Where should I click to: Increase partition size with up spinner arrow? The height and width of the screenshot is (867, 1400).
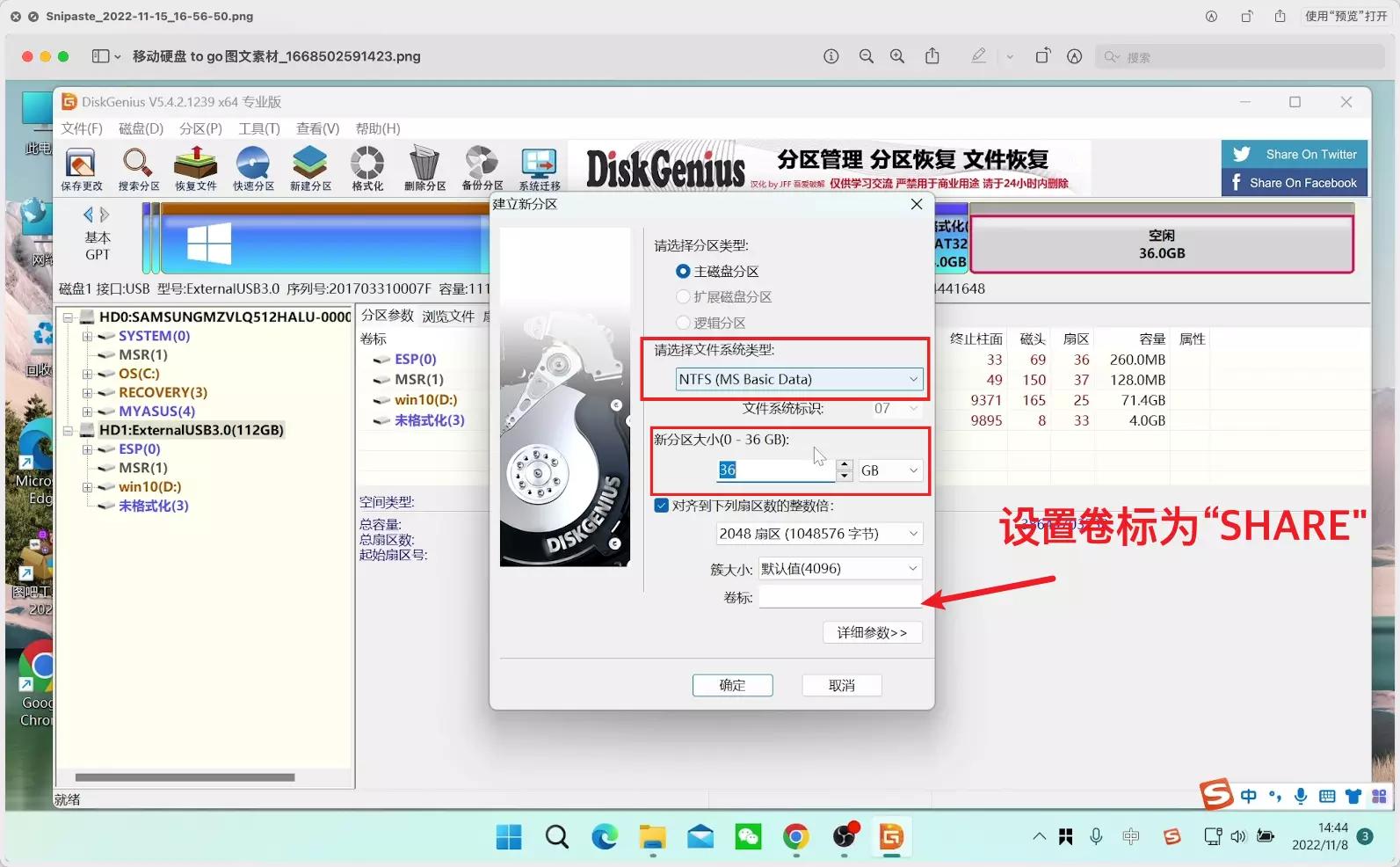[845, 464]
